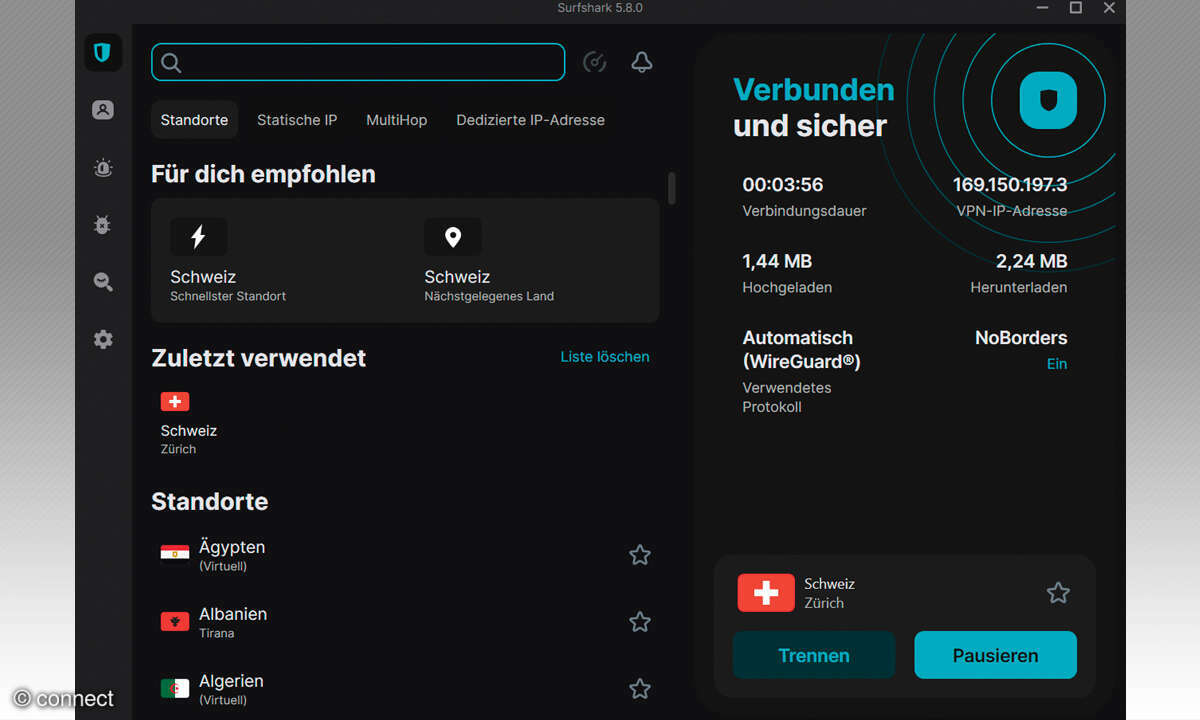The height and width of the screenshot is (720, 1200).
Task: Maximize the Surfshark window
Action: (1076, 8)
